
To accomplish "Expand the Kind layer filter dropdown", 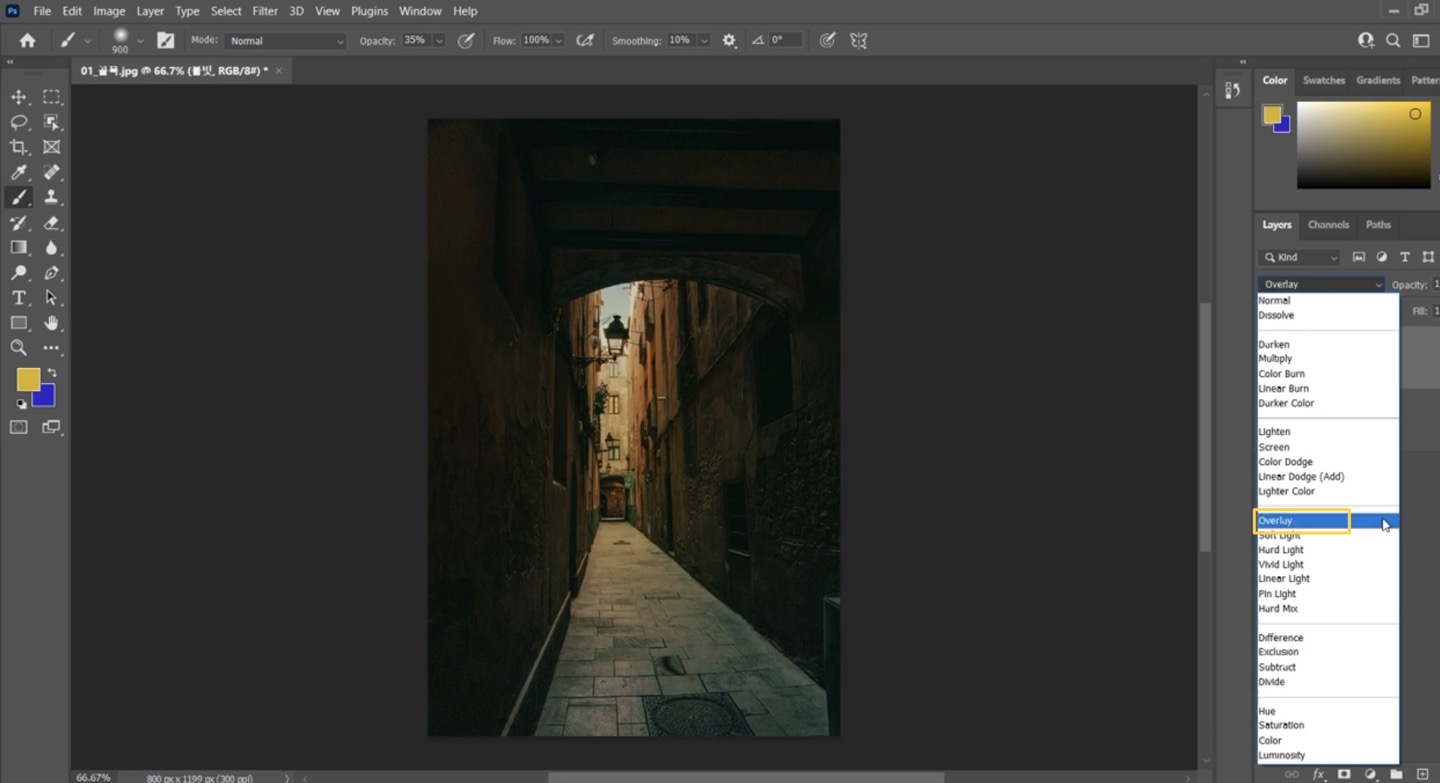I will [1300, 257].
